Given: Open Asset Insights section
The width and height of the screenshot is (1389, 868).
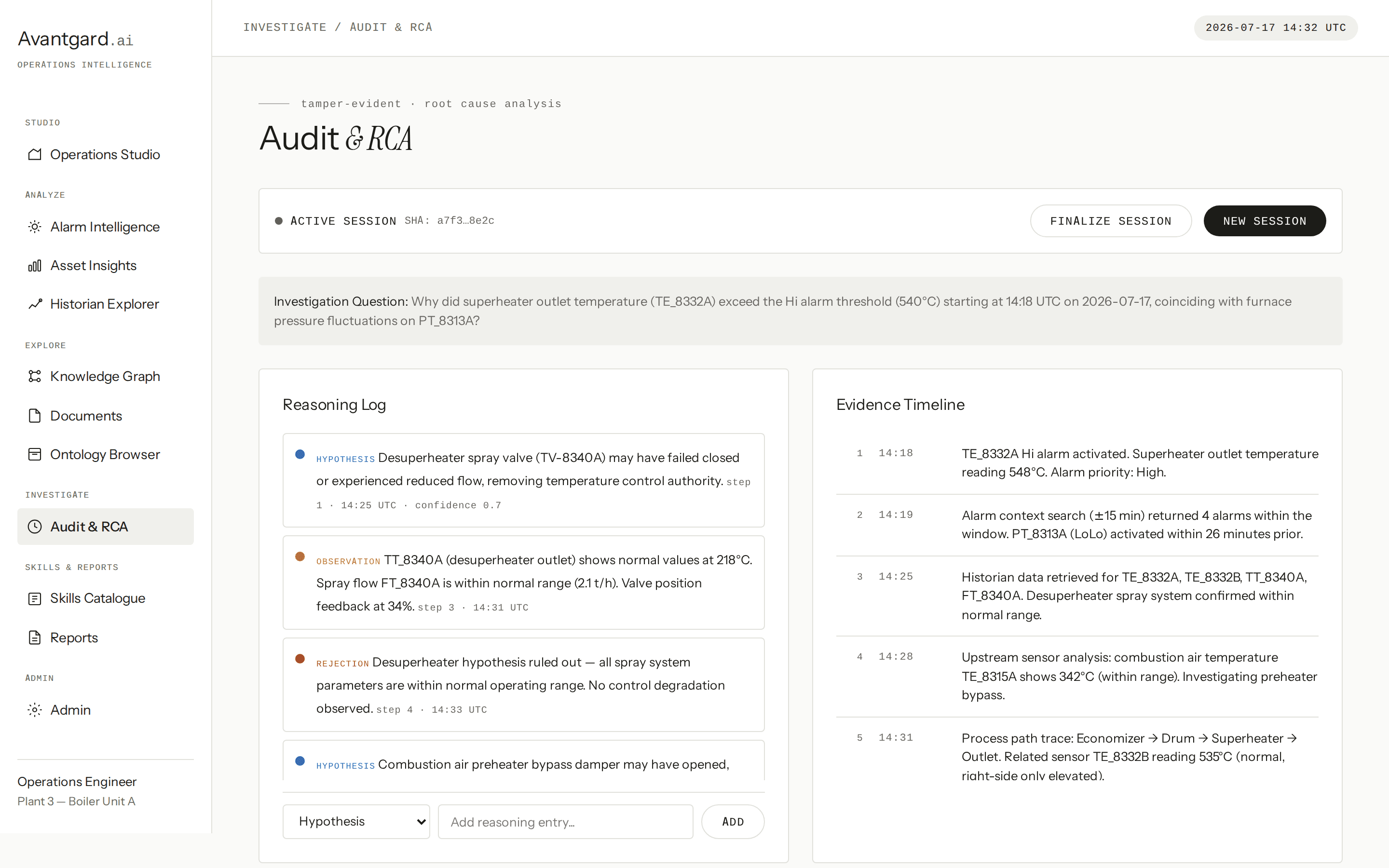Looking at the screenshot, I should pos(106,265).
